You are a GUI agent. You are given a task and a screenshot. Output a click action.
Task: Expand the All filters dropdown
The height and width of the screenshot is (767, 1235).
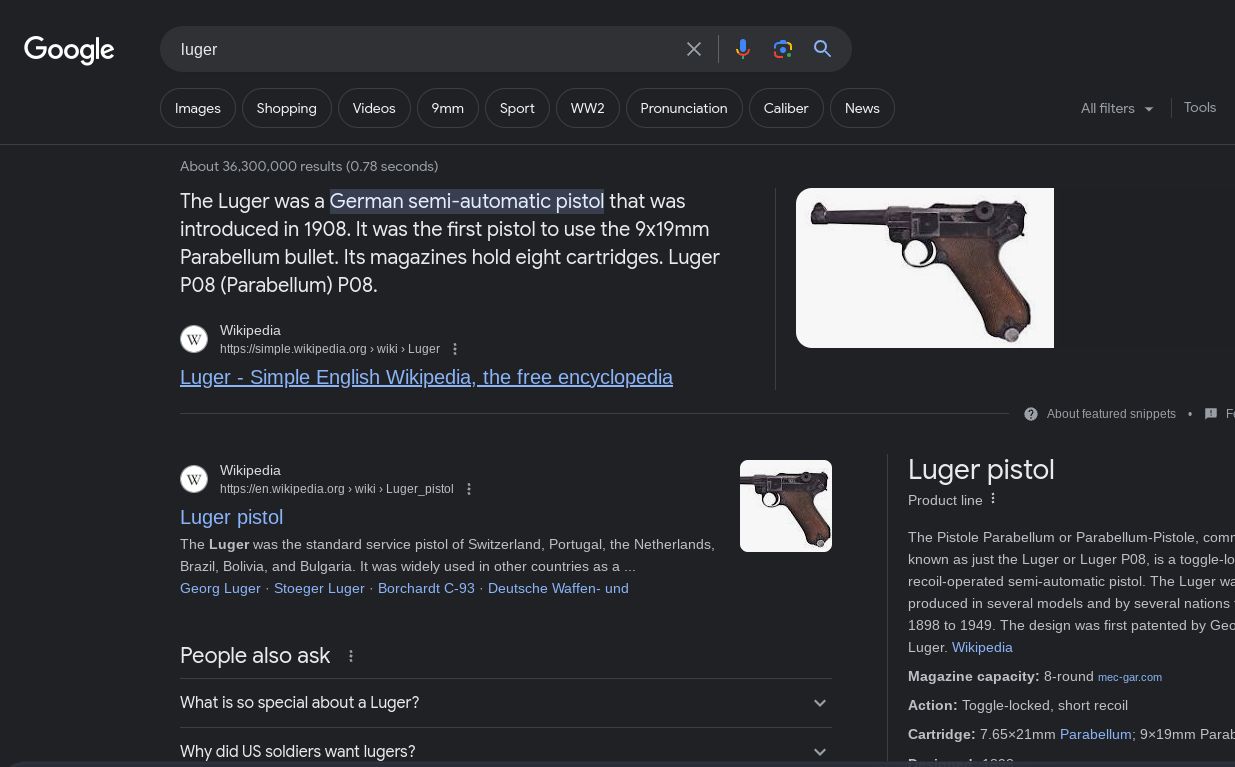pos(1117,108)
